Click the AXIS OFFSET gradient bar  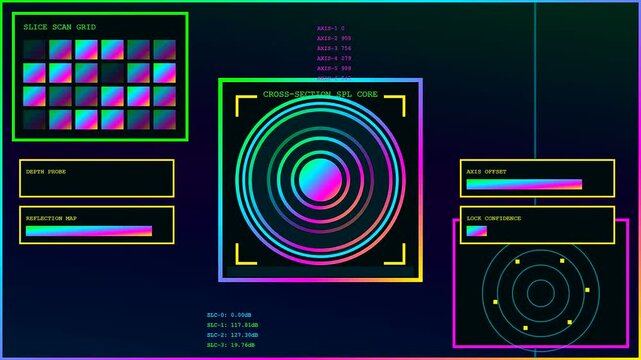pos(524,184)
